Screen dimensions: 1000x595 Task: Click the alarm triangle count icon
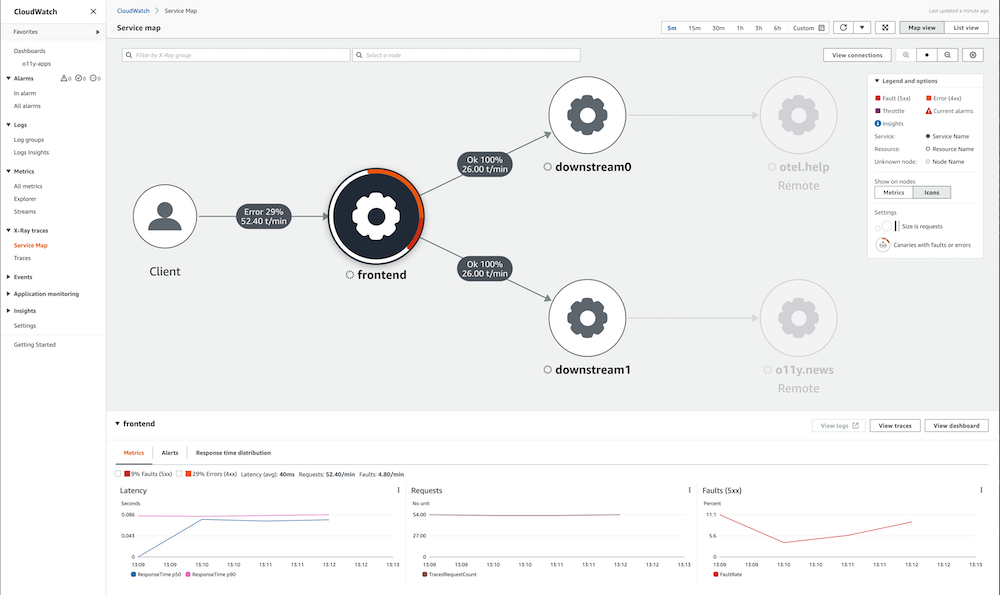click(64, 78)
